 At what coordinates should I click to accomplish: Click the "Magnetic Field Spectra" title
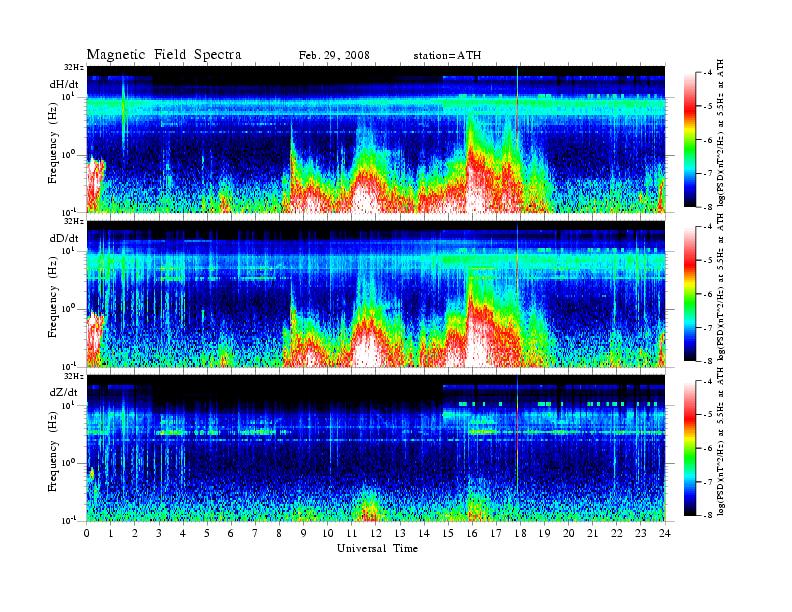tap(164, 55)
